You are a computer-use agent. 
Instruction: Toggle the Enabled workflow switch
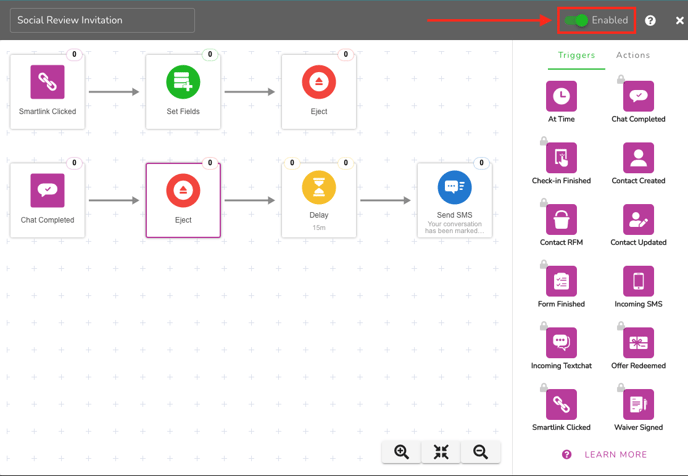click(x=576, y=20)
